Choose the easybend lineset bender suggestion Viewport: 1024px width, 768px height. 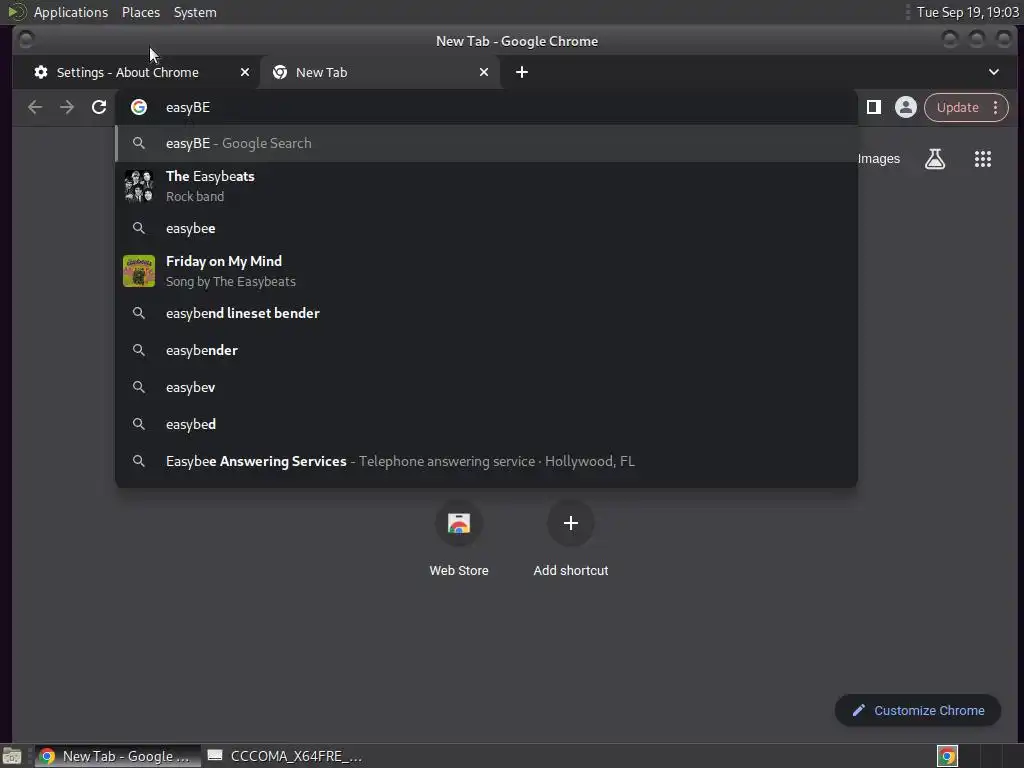486,313
